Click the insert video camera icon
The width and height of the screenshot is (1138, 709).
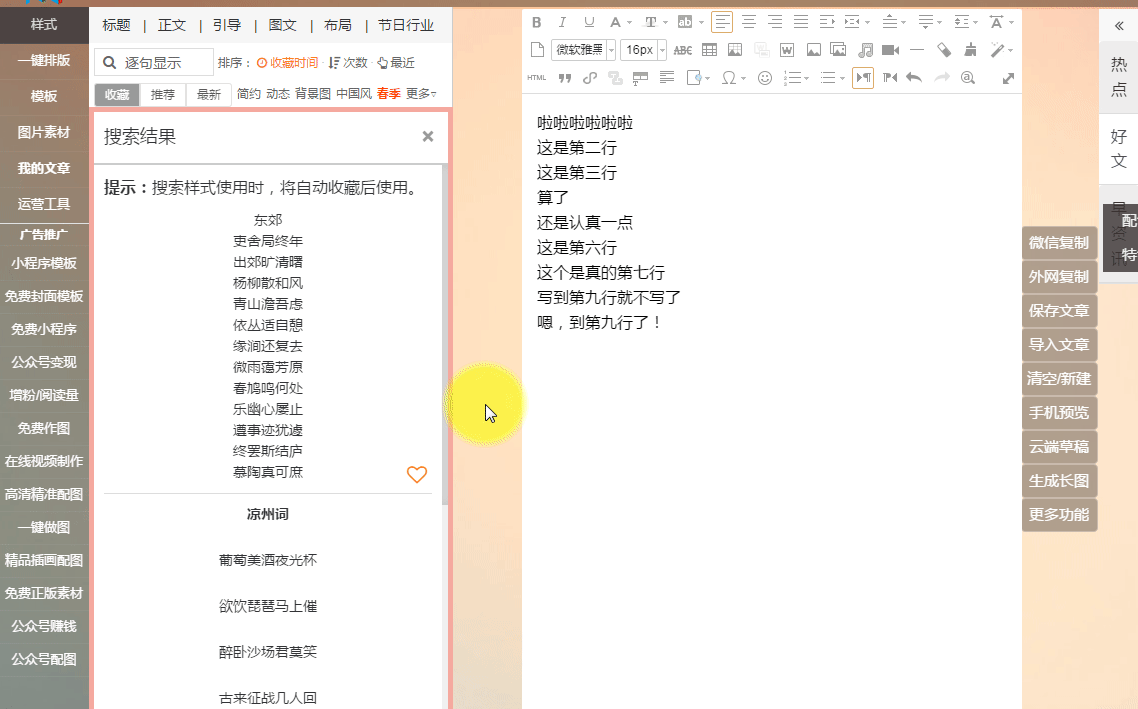coord(891,50)
